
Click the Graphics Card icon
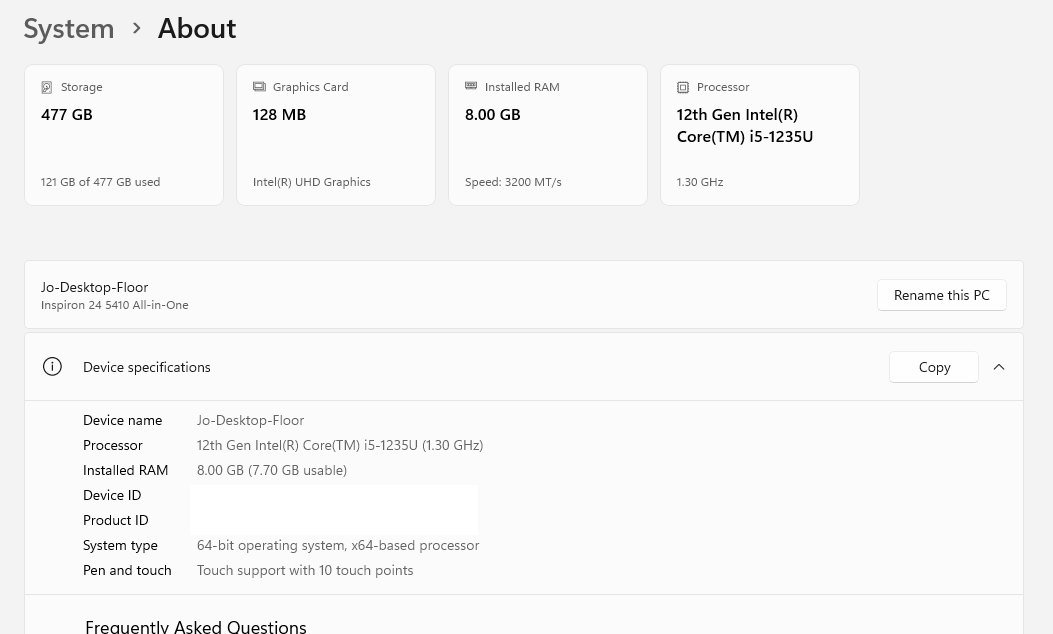[x=259, y=87]
